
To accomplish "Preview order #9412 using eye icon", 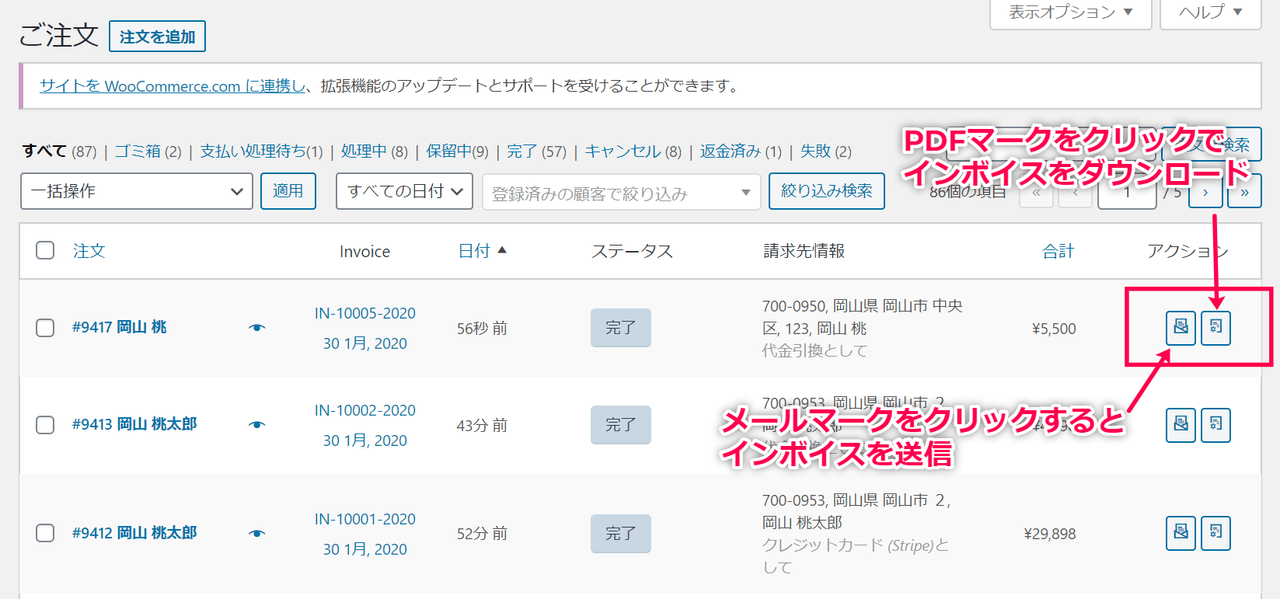I will (257, 534).
